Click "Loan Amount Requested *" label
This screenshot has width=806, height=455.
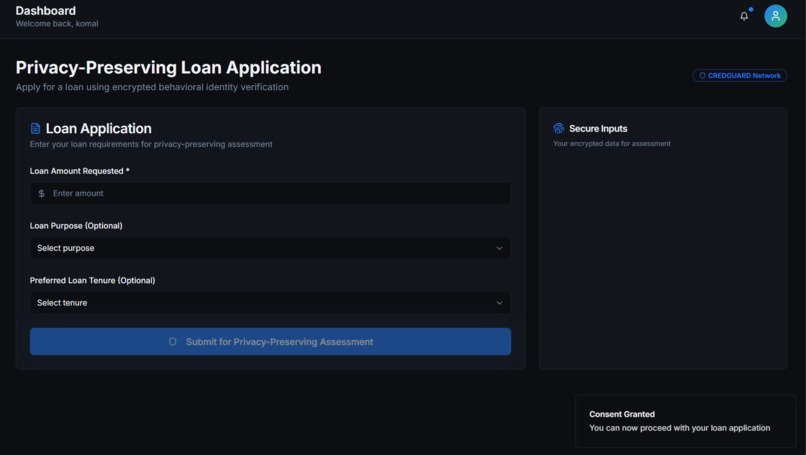(80, 171)
